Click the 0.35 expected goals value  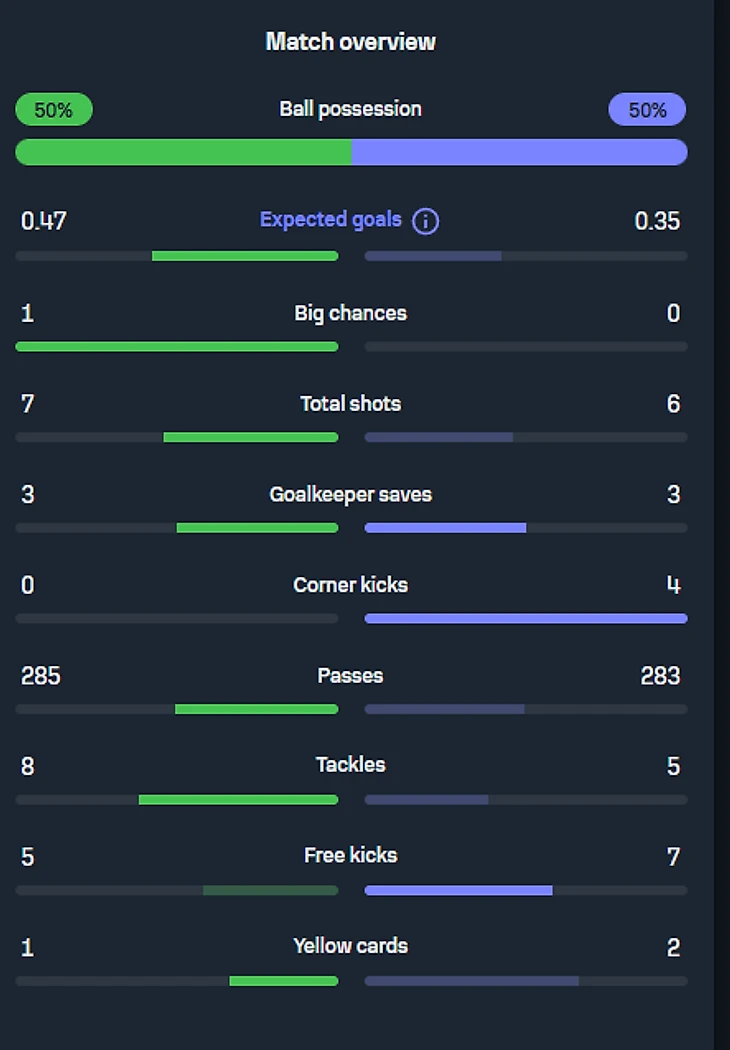[x=657, y=221]
